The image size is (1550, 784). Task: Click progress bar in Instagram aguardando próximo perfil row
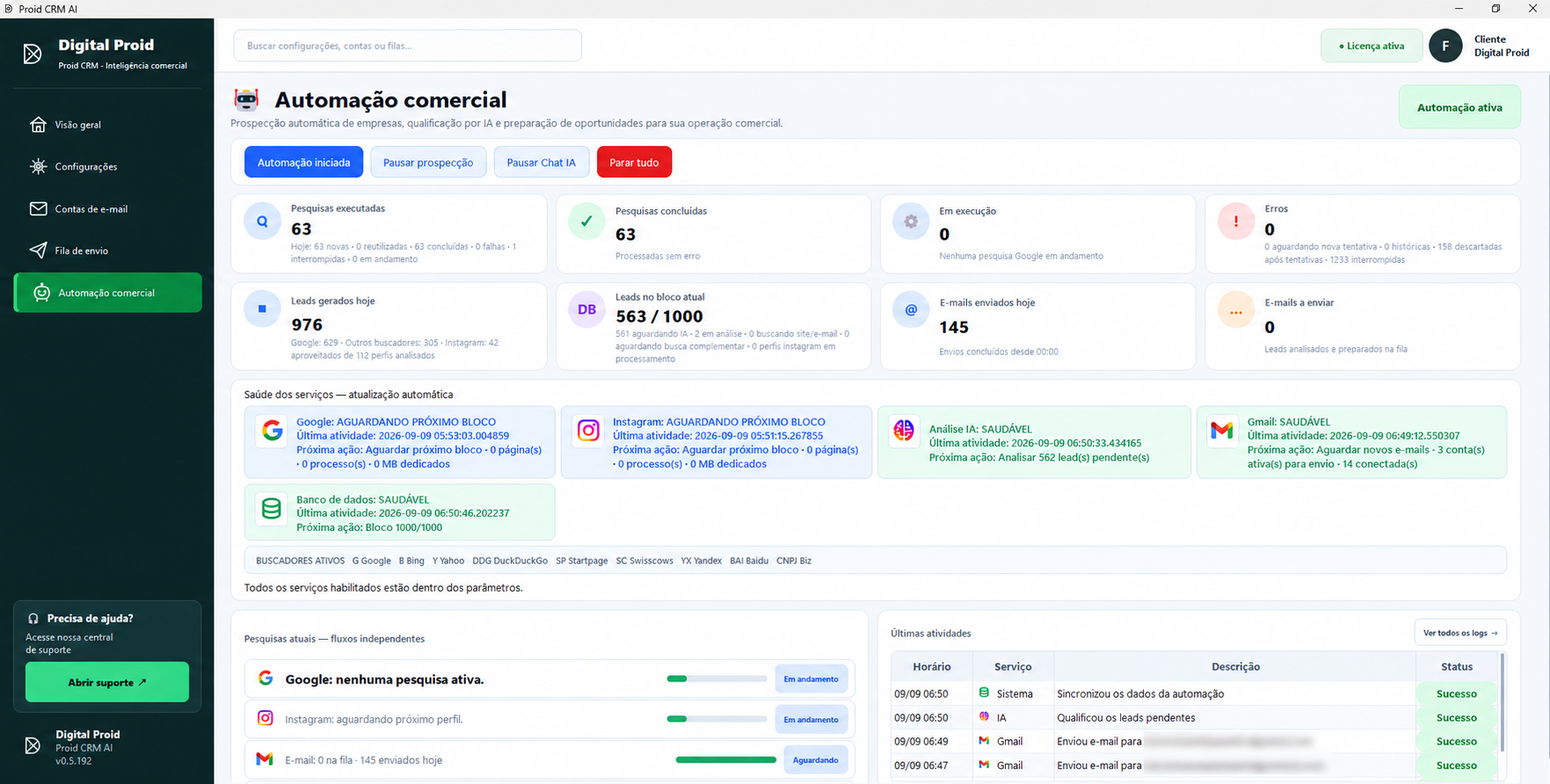click(x=717, y=719)
